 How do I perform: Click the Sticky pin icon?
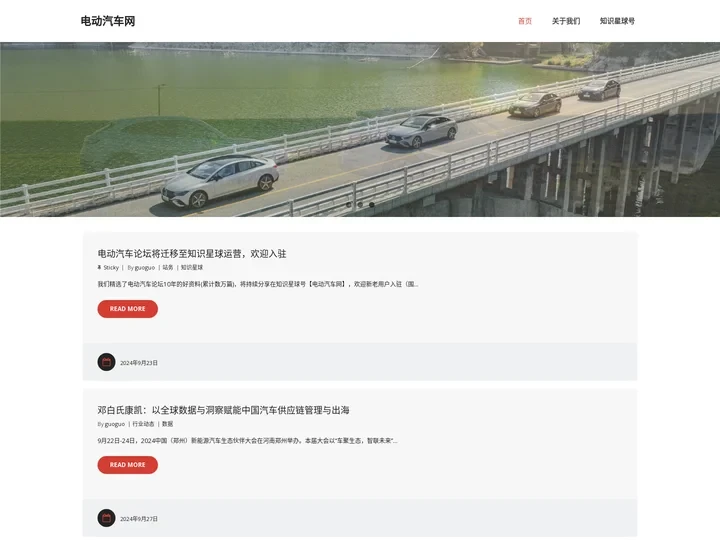point(99,267)
